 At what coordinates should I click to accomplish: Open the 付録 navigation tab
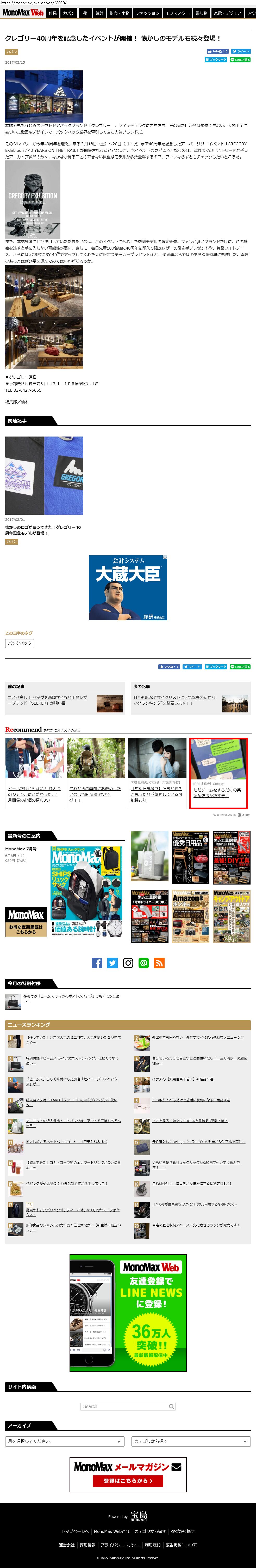pyautogui.click(x=52, y=13)
